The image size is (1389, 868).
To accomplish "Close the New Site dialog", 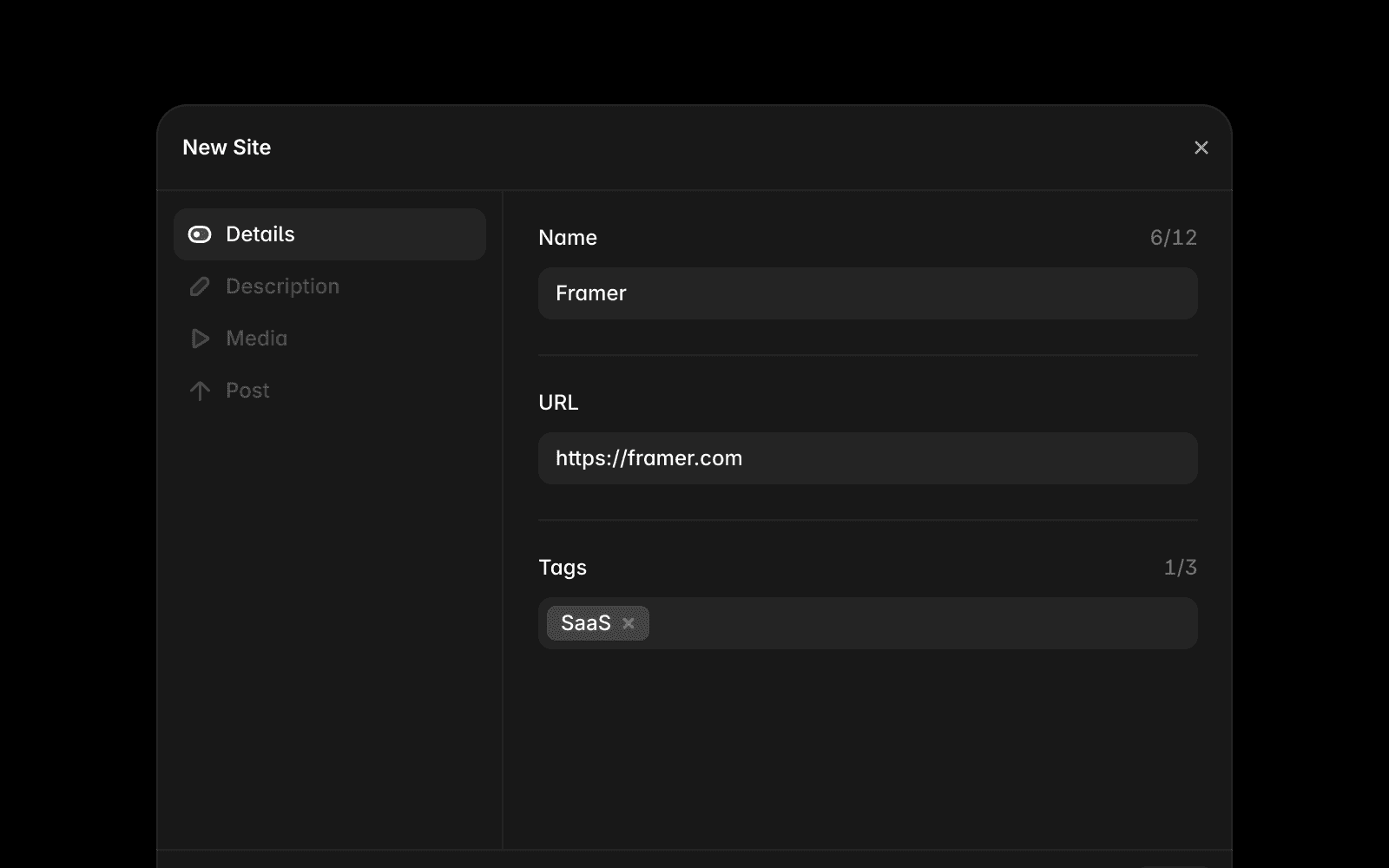I will click(1201, 148).
